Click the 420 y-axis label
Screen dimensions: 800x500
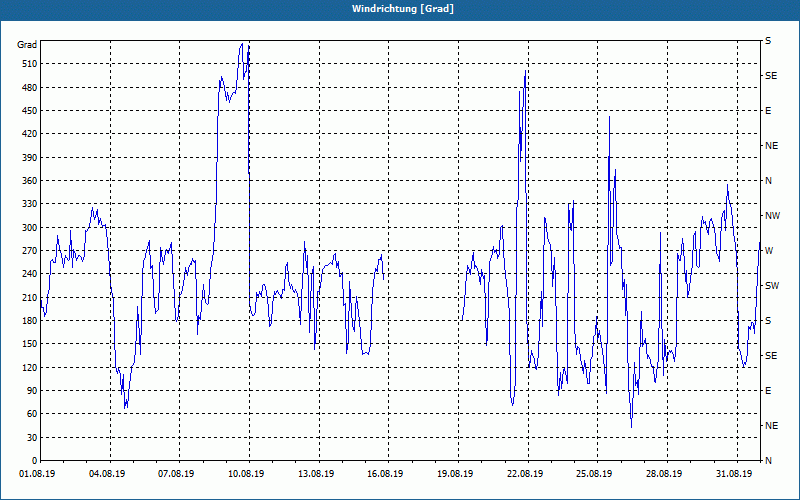(x=30, y=134)
